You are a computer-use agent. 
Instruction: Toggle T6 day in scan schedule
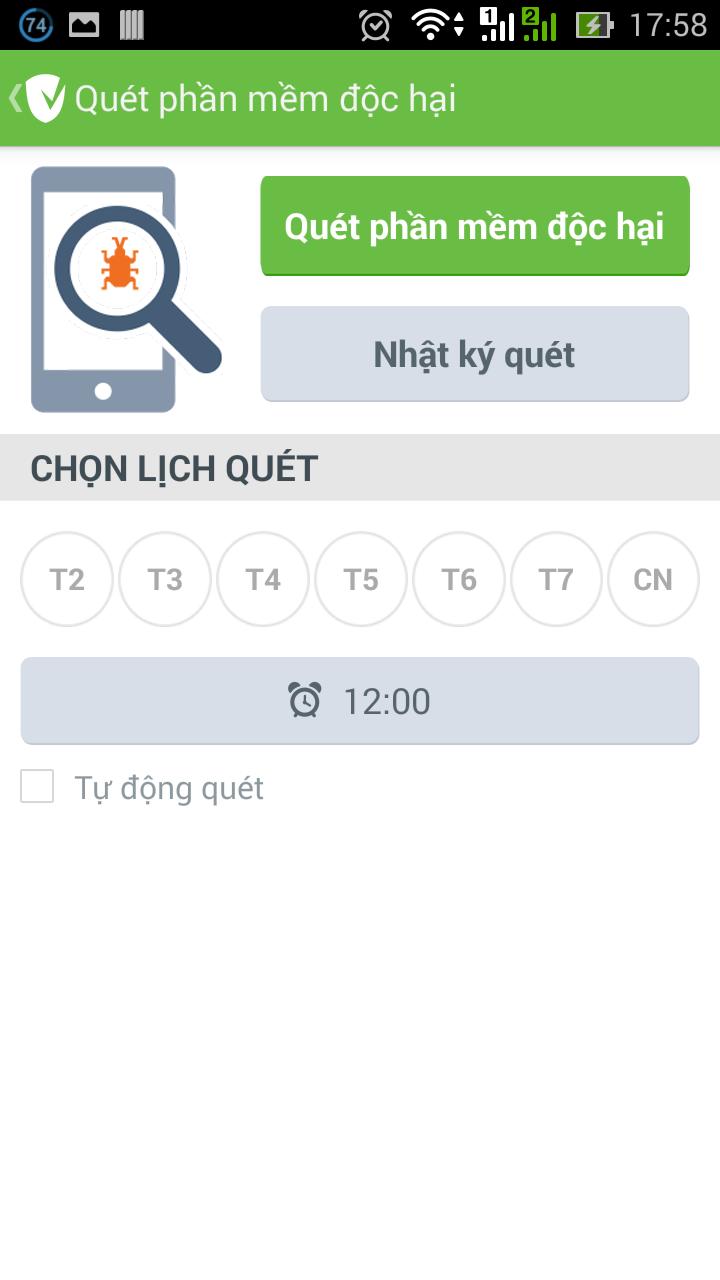(x=459, y=579)
